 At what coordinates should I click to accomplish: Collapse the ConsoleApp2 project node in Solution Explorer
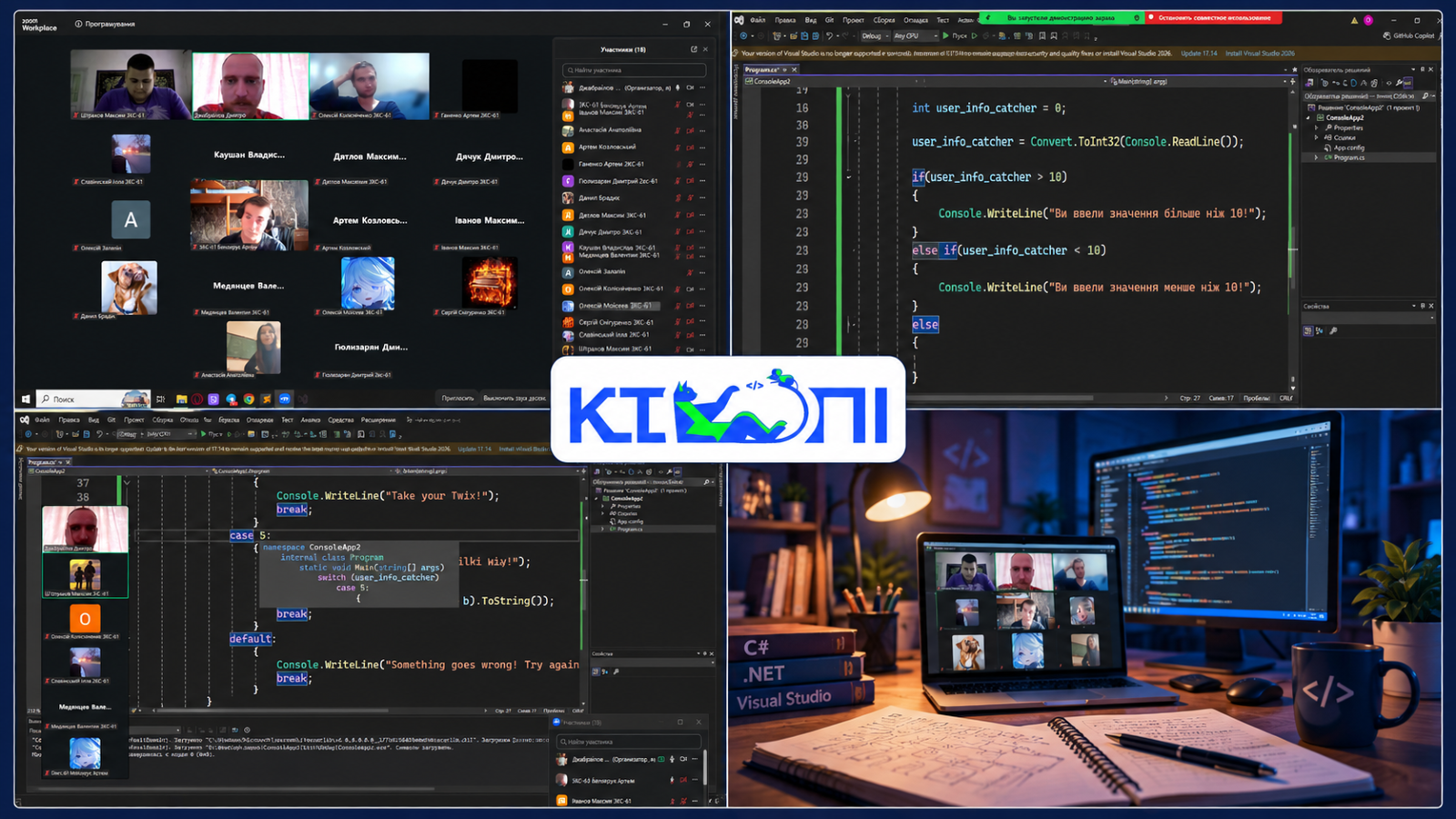[x=1309, y=117]
